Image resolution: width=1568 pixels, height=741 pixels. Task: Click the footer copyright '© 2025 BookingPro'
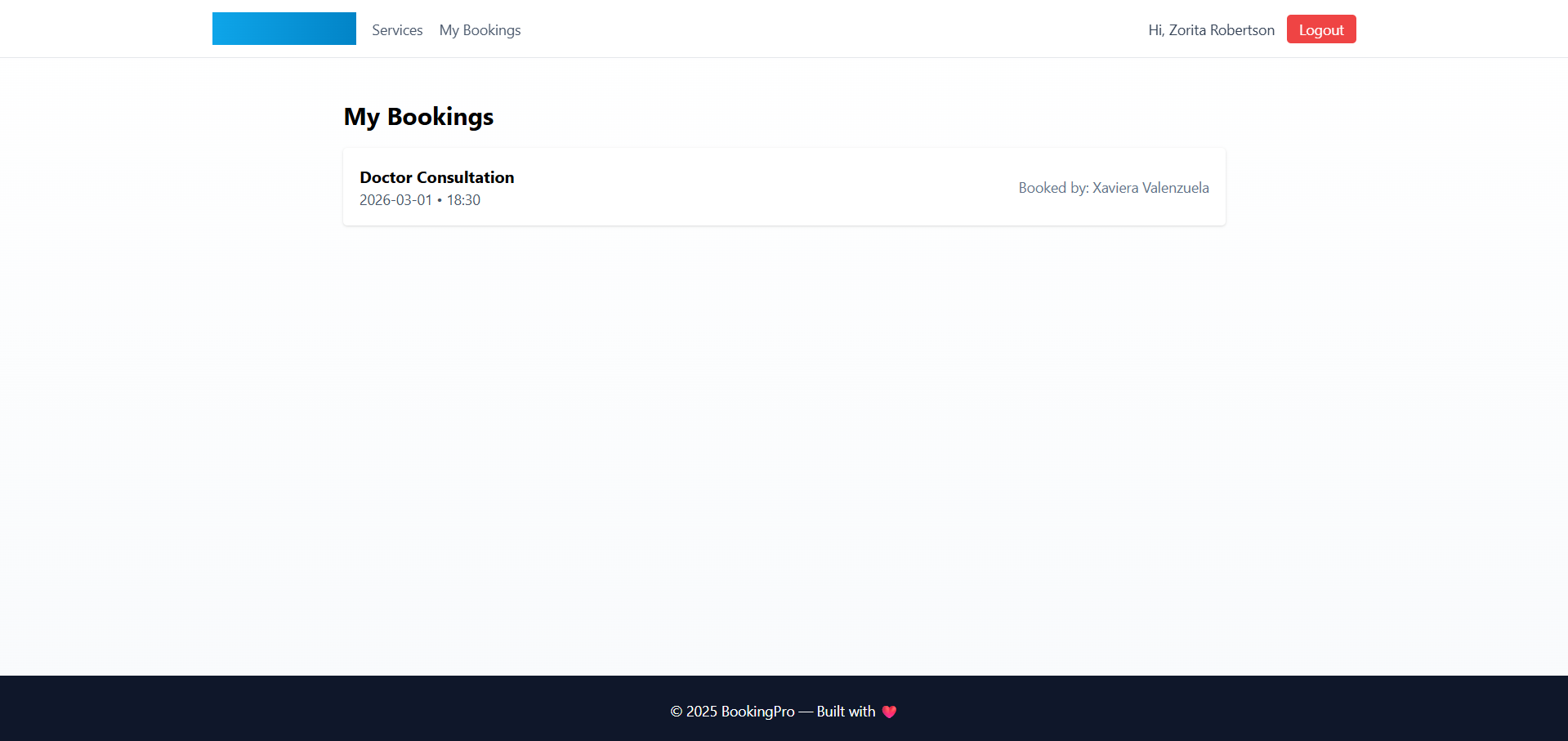click(x=731, y=712)
